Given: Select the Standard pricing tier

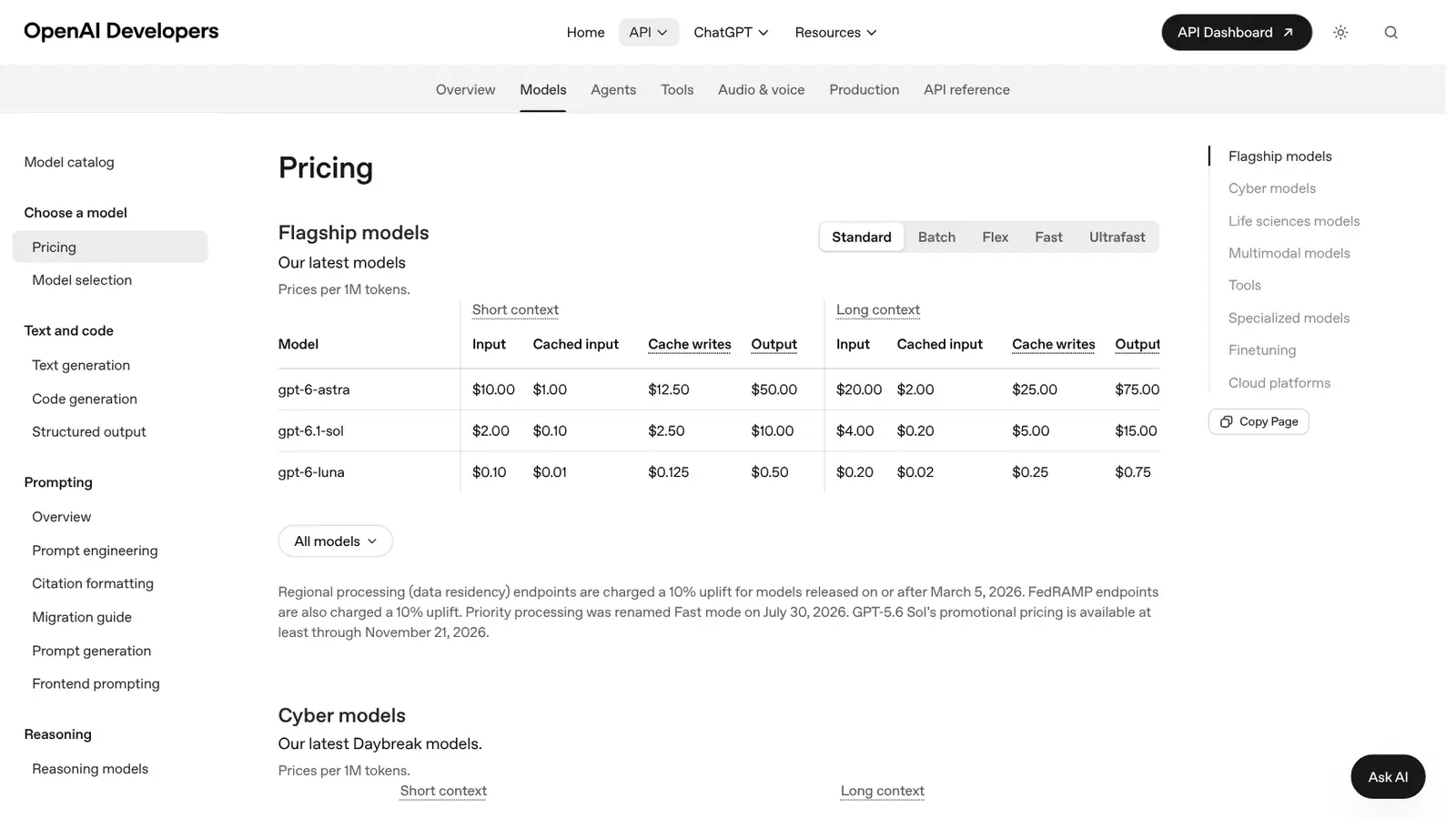Looking at the screenshot, I should (x=862, y=237).
